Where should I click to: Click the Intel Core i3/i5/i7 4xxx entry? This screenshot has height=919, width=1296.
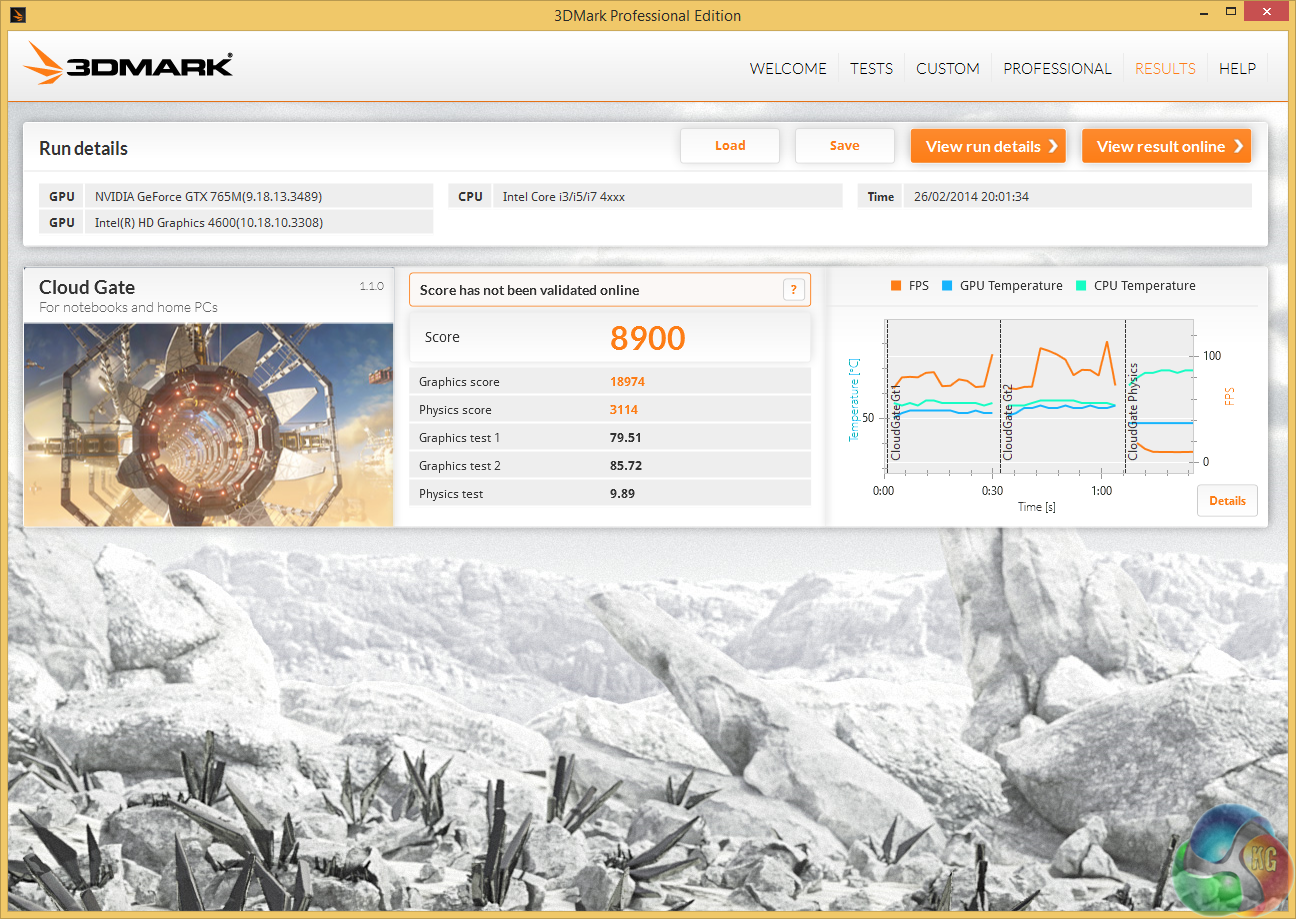pos(563,197)
